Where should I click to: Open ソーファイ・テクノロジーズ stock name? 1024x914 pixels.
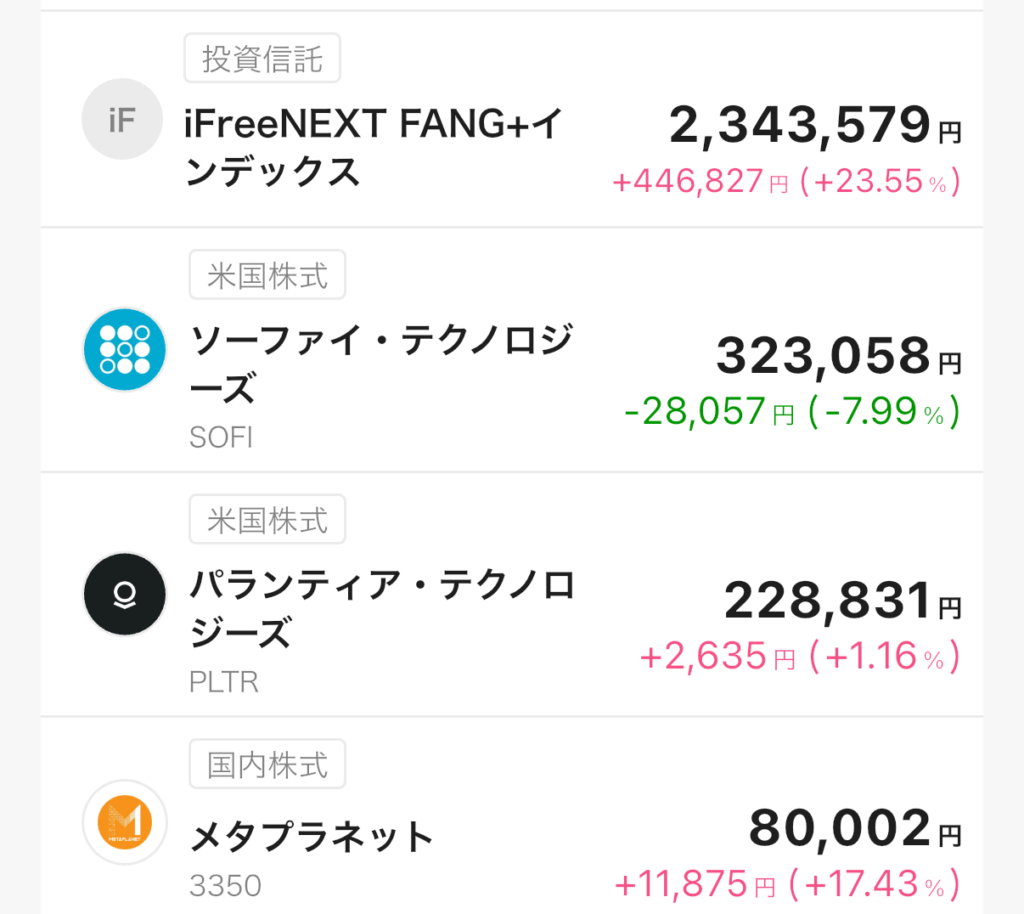click(380, 366)
